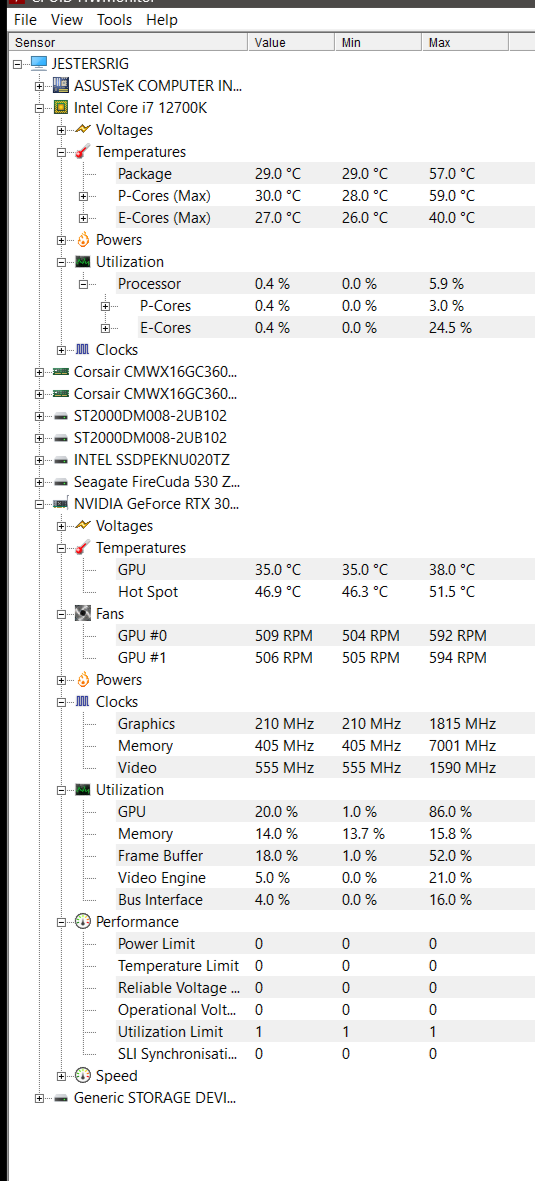Select the Frame Buffer utilization row
Image resolution: width=535 pixels, height=1181 pixels.
(325, 856)
